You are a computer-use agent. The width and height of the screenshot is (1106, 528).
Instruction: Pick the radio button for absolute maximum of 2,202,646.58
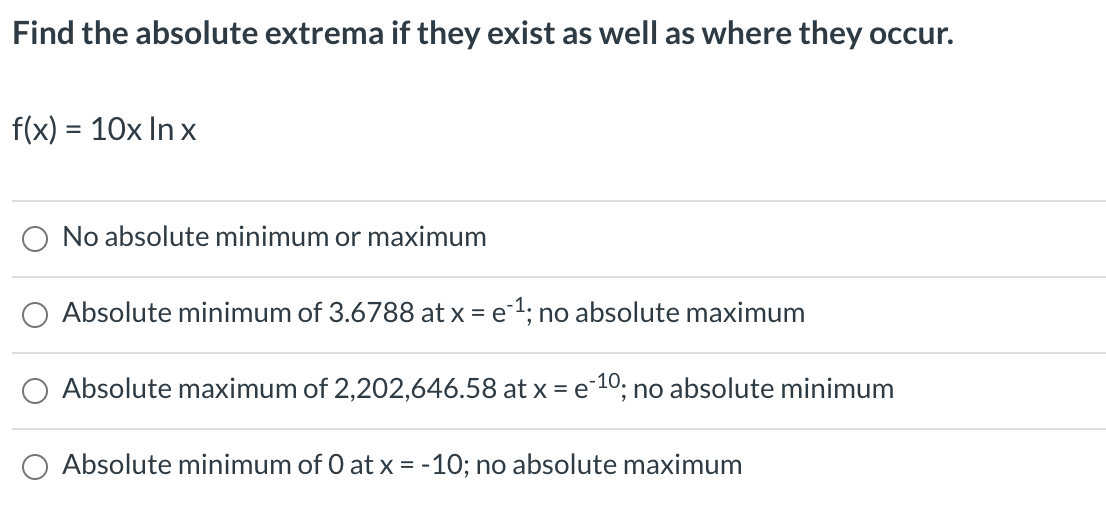[x=35, y=391]
